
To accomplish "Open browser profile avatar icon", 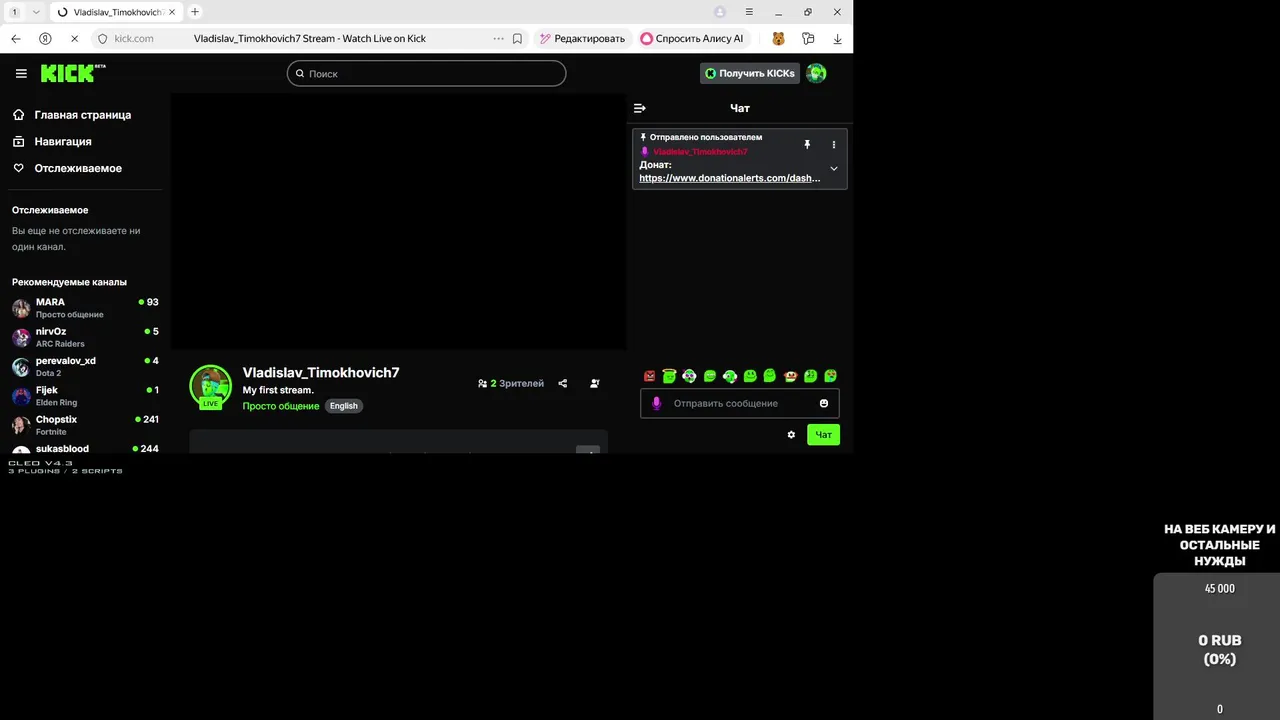I will pyautogui.click(x=720, y=12).
